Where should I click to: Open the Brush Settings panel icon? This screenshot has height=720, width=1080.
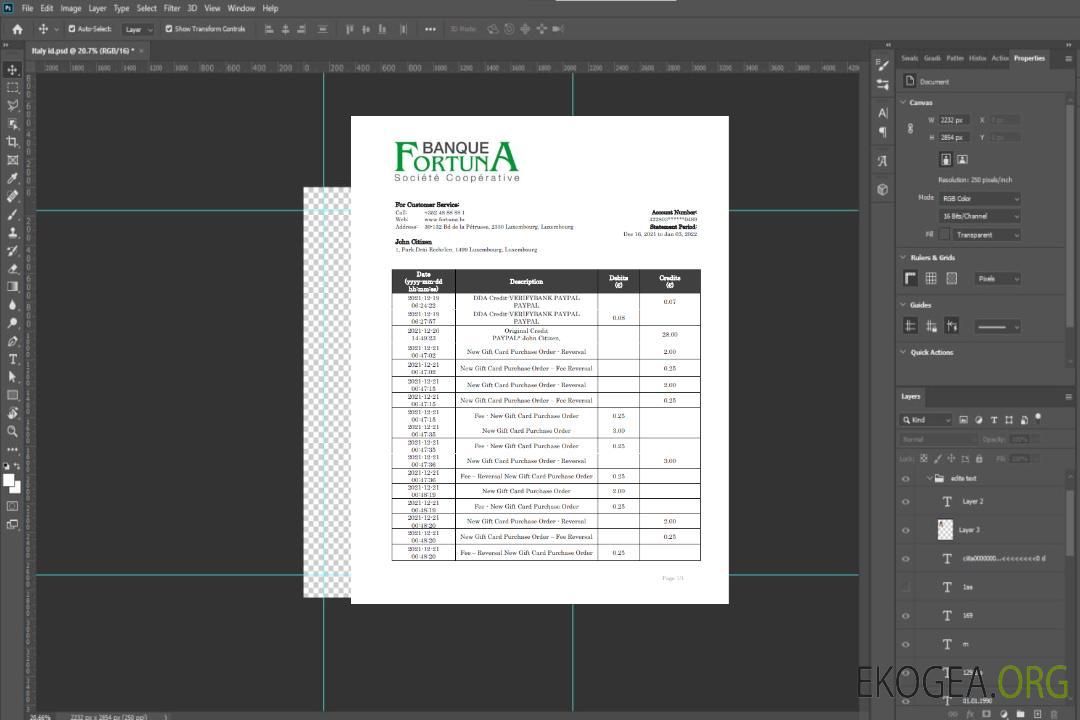[x=882, y=65]
